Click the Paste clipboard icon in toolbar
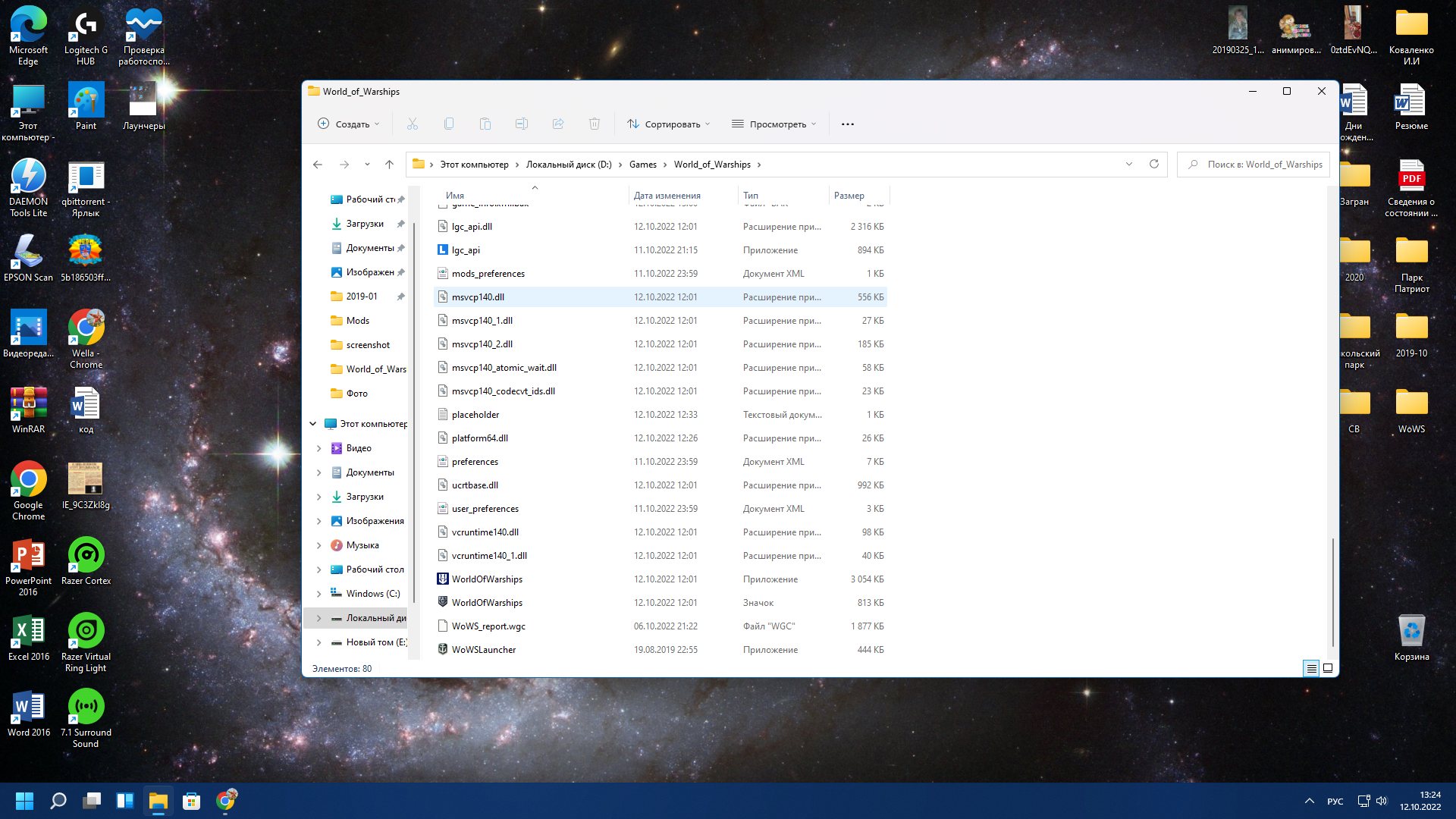 [x=485, y=124]
